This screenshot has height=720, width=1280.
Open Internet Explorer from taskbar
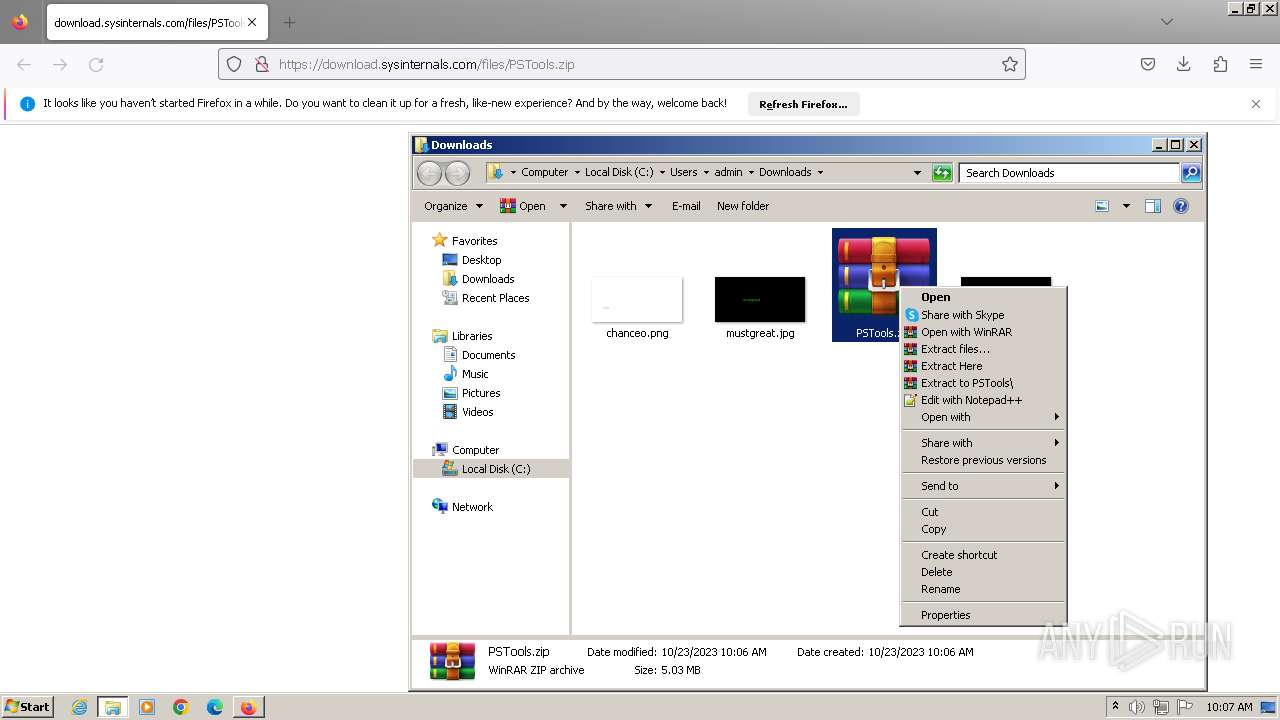(79, 707)
